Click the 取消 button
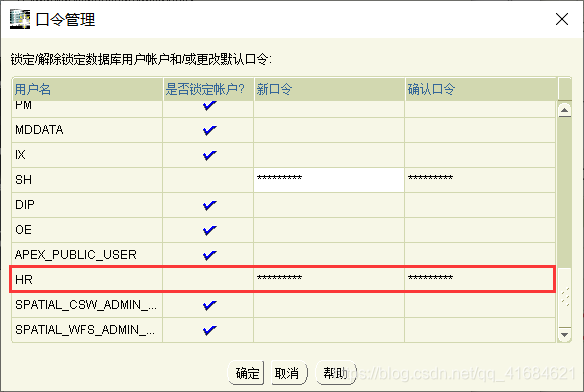The width and height of the screenshot is (584, 392). click(x=289, y=373)
